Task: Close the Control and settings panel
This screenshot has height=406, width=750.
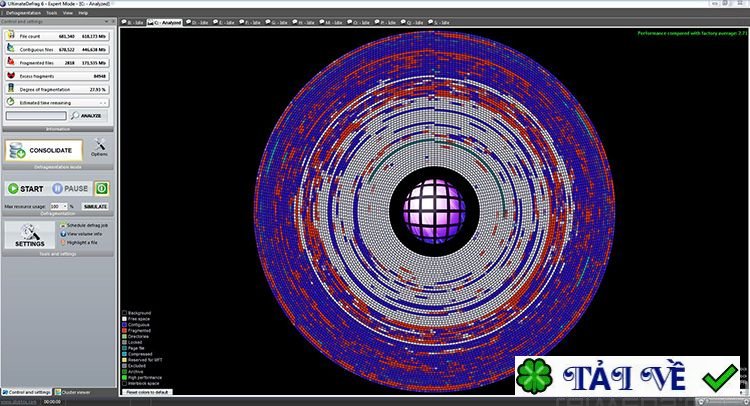Action: 113,22
